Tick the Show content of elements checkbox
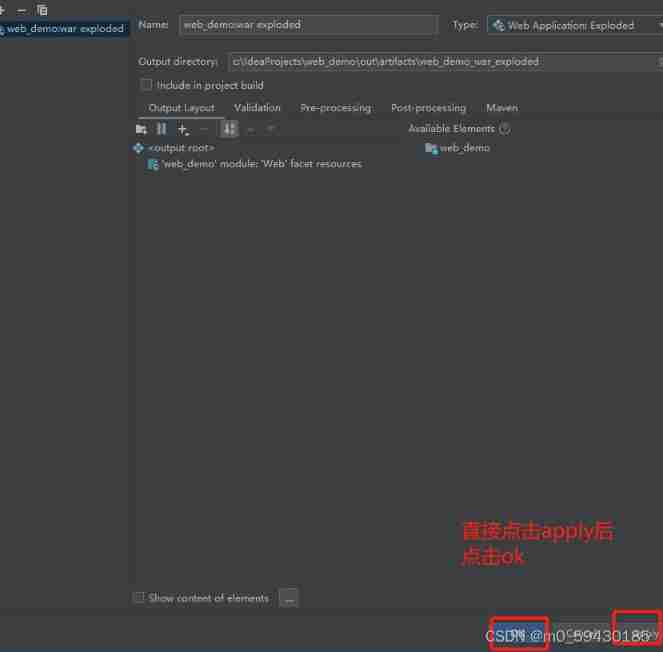663x652 pixels. pos(139,598)
